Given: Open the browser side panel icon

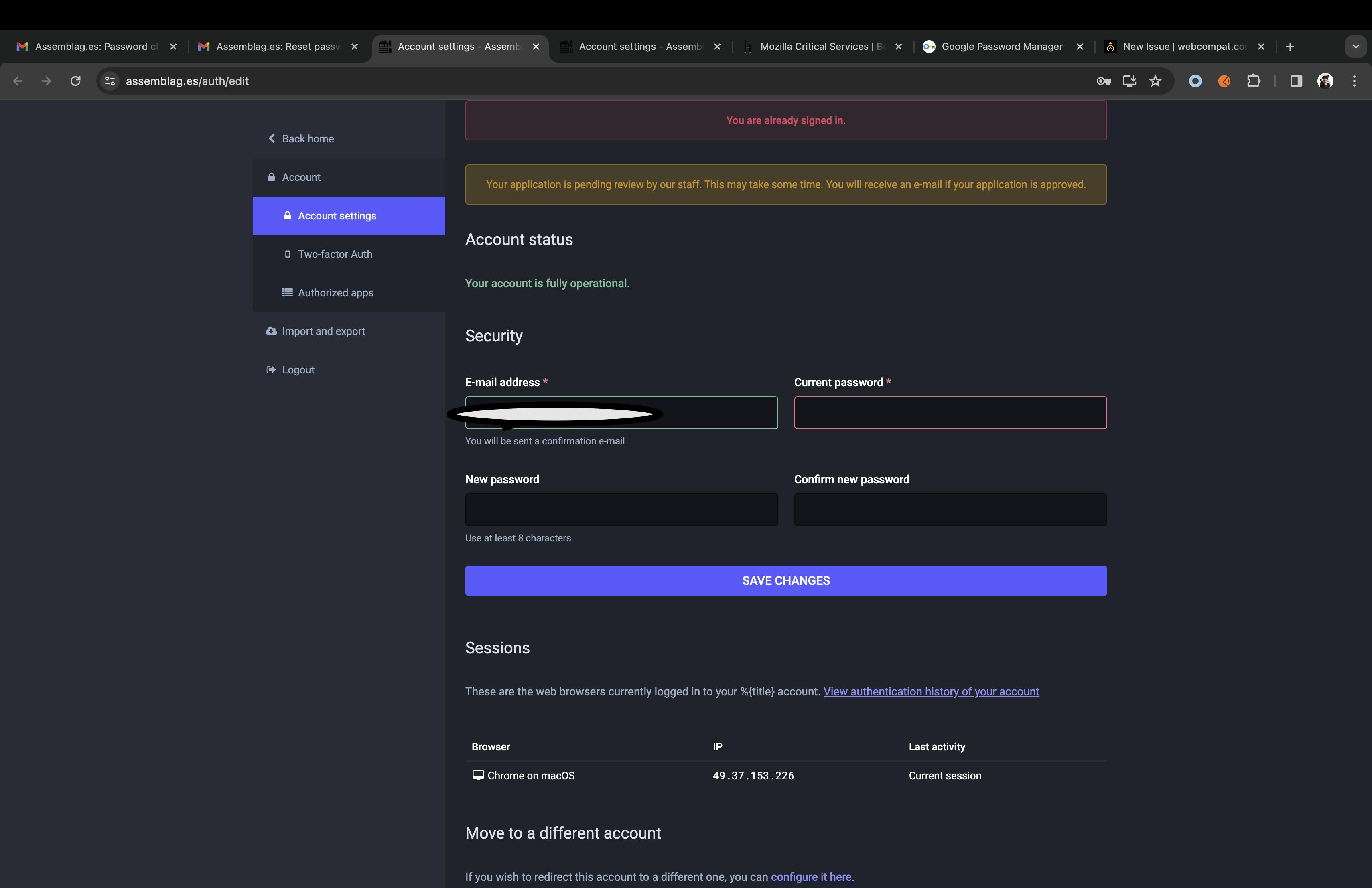Looking at the screenshot, I should click(1296, 81).
